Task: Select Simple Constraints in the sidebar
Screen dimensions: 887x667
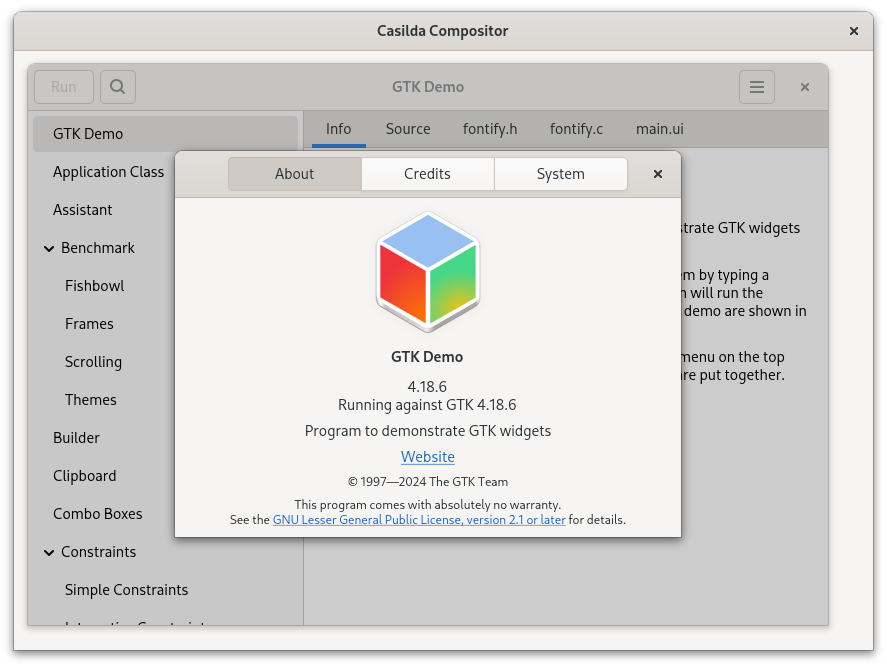Action: (x=126, y=589)
